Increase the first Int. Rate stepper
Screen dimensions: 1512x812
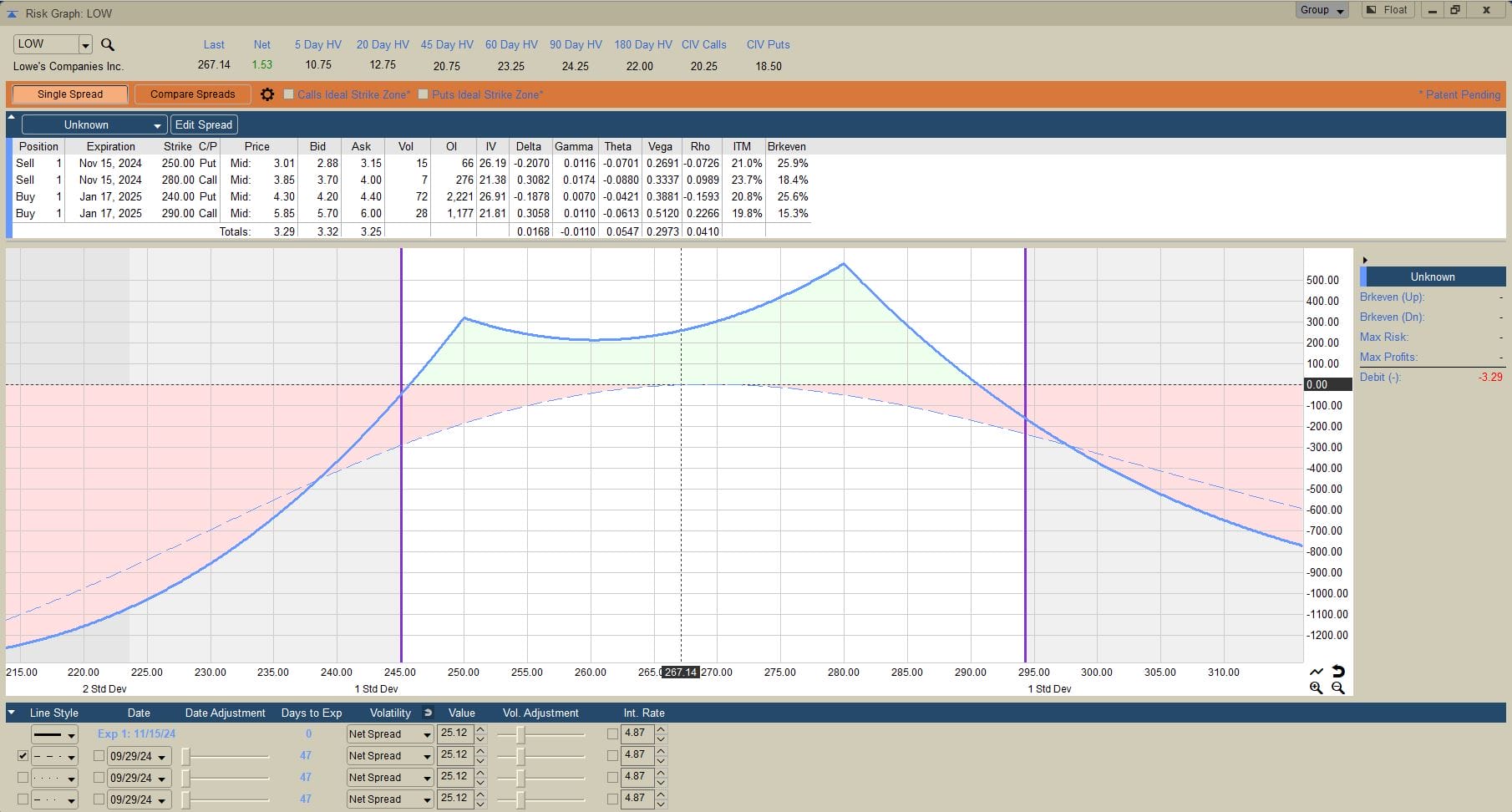[x=661, y=729]
